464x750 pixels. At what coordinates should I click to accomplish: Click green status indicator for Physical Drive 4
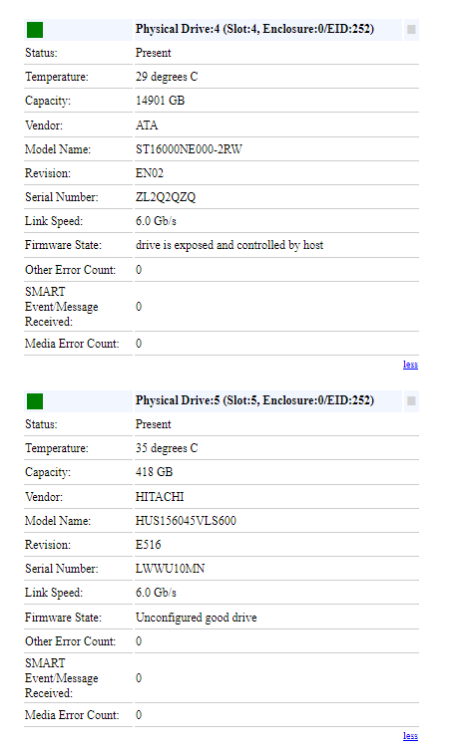[34, 30]
